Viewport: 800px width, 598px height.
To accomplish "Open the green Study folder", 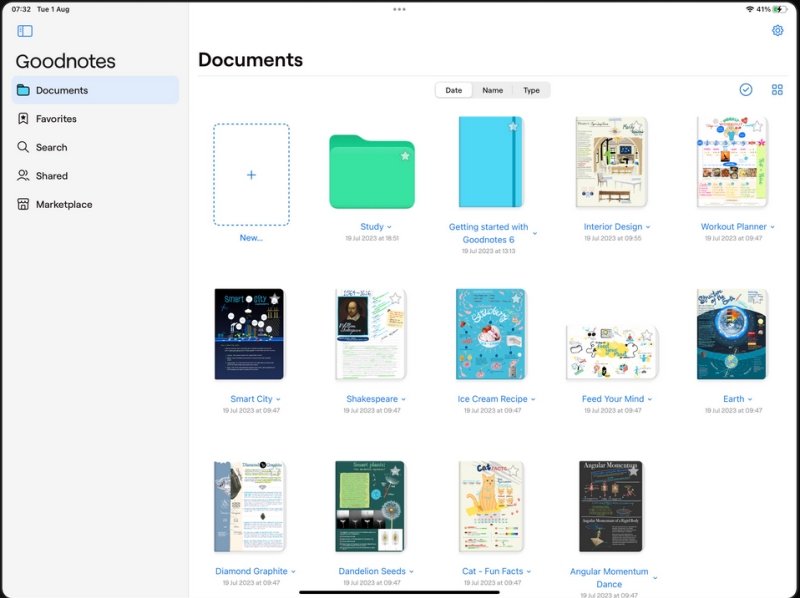I will click(372, 171).
